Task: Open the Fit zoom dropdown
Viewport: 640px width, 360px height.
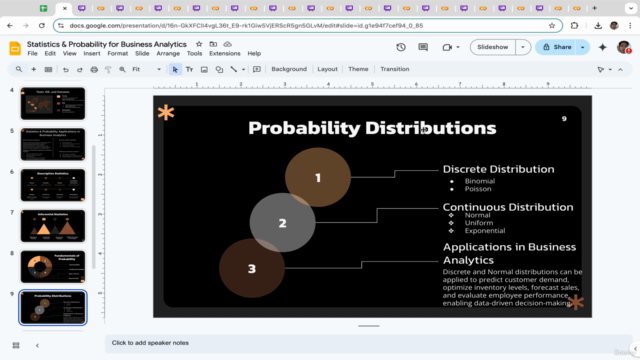Action: [x=146, y=69]
